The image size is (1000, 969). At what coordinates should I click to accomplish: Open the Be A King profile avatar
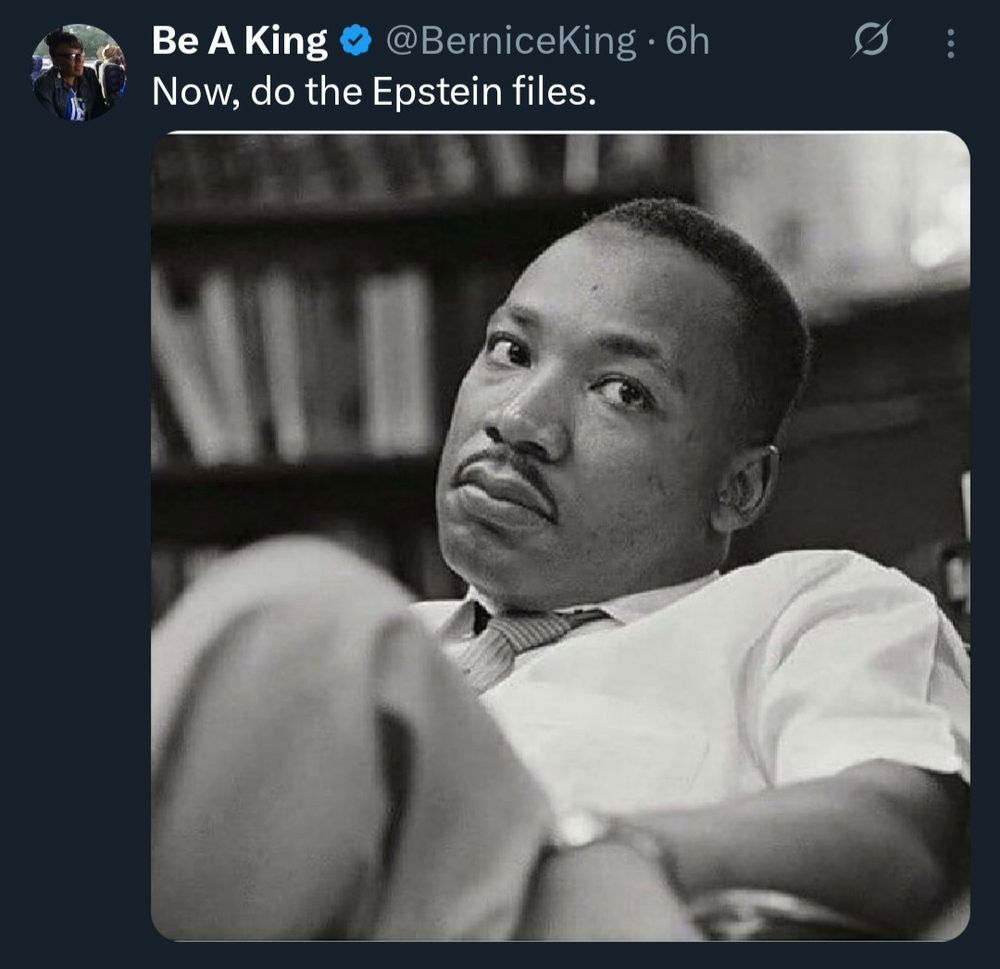79,72
